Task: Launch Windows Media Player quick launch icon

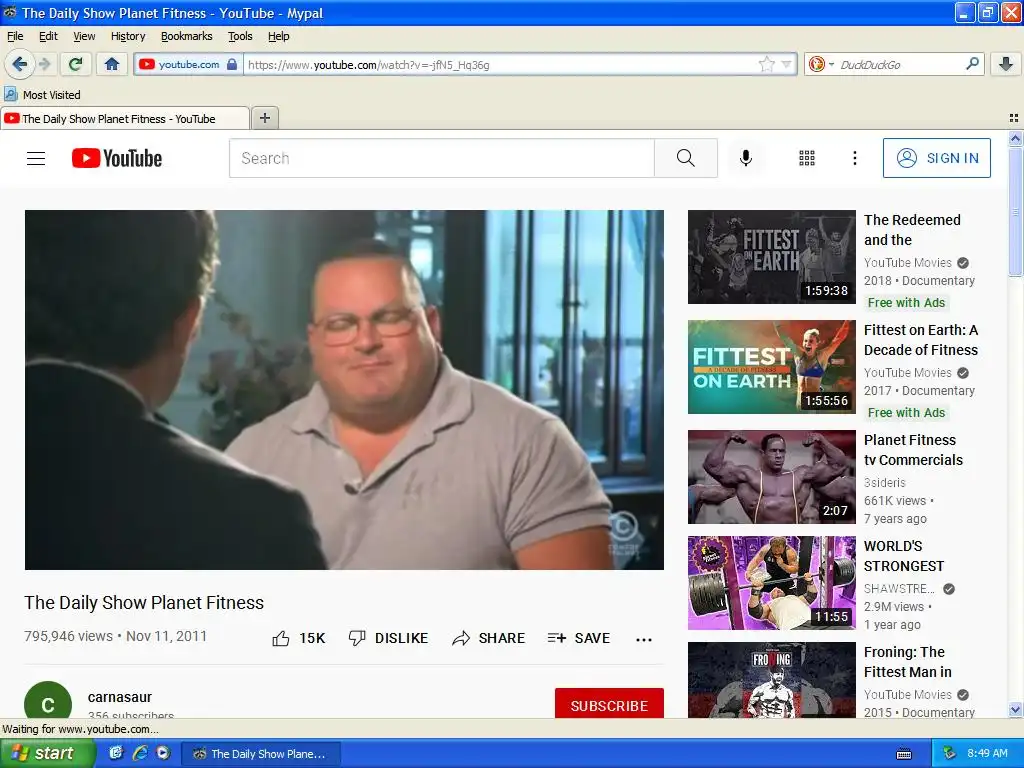Action: 163,753
